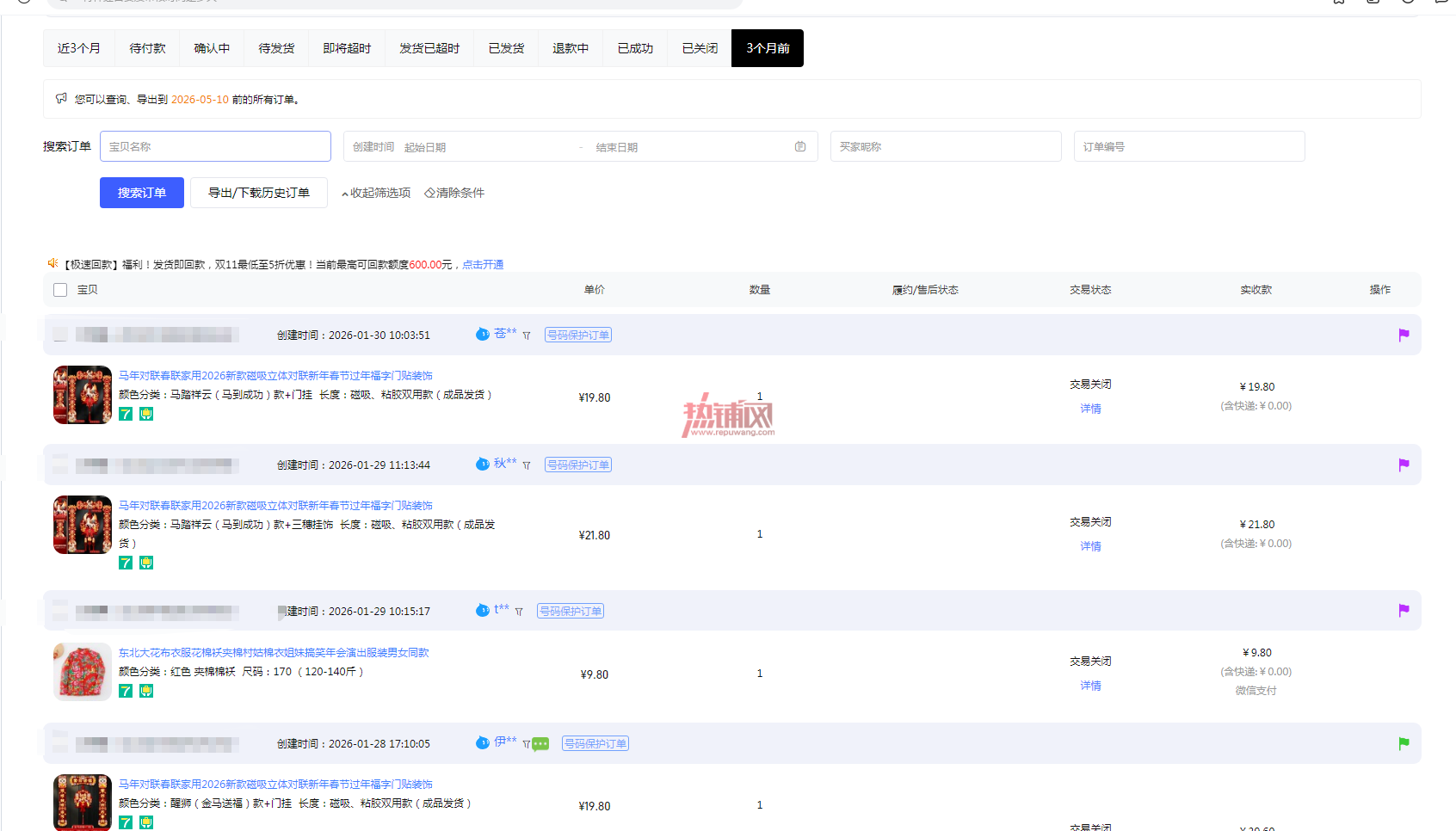This screenshot has height=831, width=1456.
Task: Collapse filters via 收起筛选项
Action: 376,193
